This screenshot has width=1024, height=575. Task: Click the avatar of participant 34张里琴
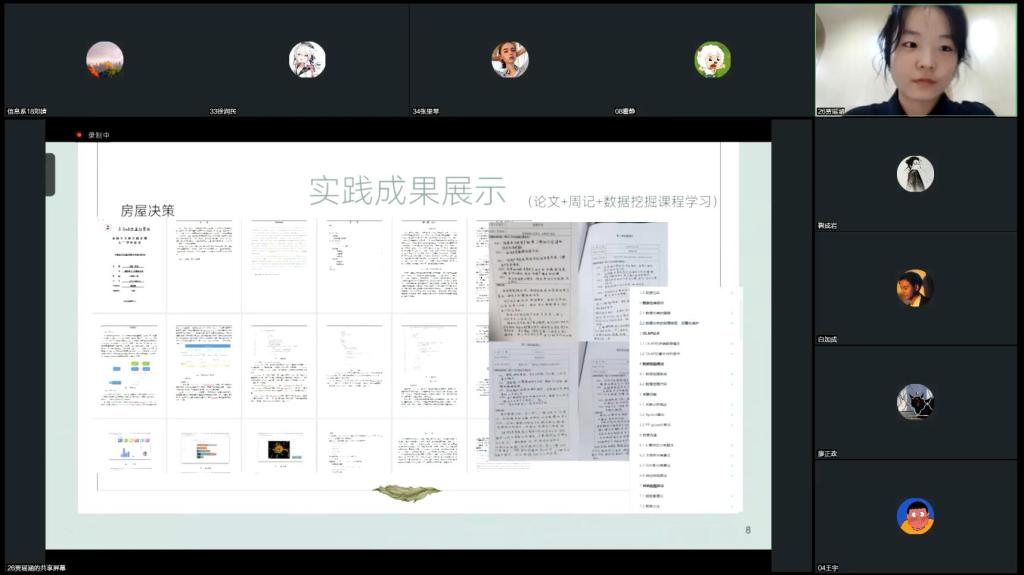pos(509,59)
